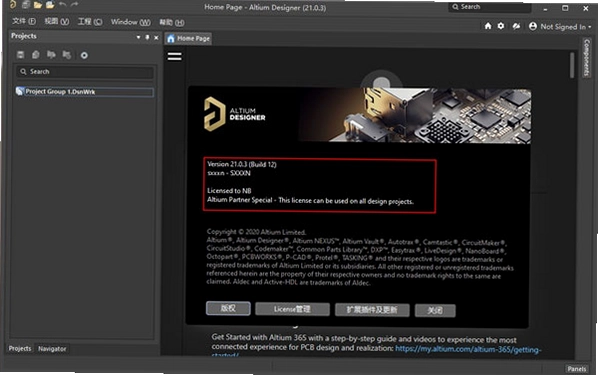Minimize the Altium Designer window

pos(546,8)
